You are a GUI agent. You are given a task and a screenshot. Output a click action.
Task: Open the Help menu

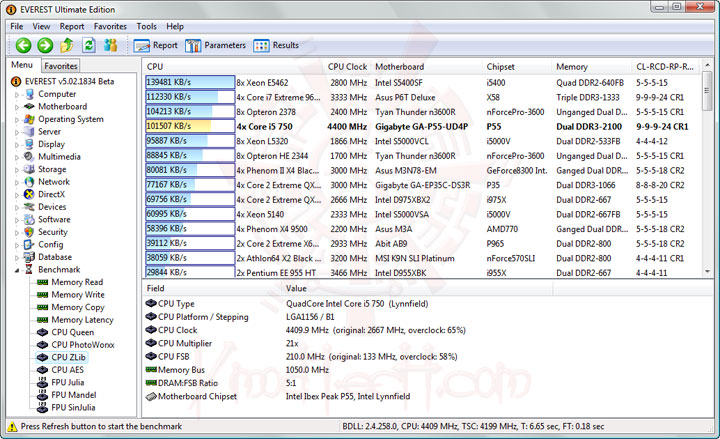[x=175, y=27]
